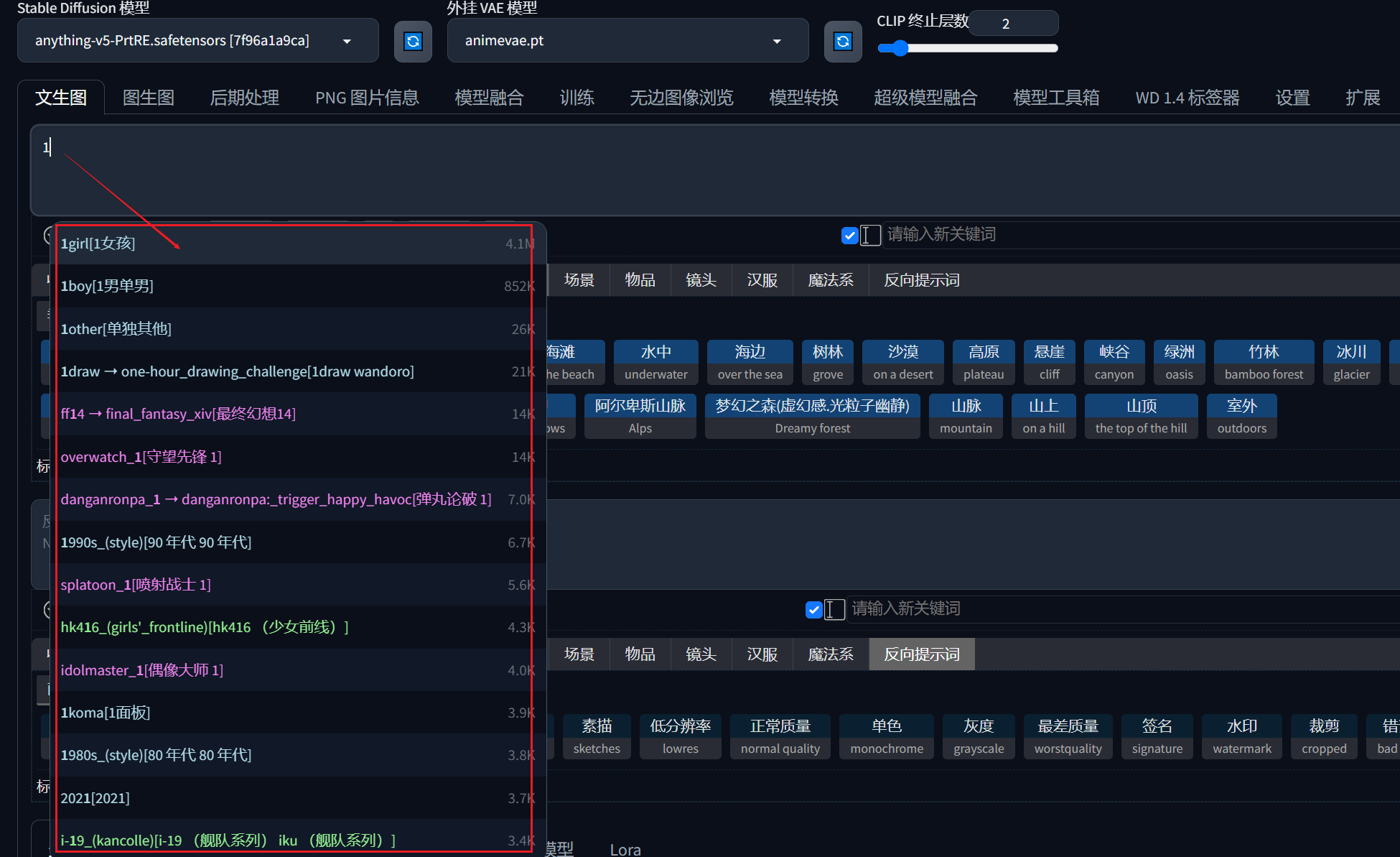Screen dimensions: 1400x857
Task: Add the 沙漠 on a desert tag
Action: tap(903, 362)
